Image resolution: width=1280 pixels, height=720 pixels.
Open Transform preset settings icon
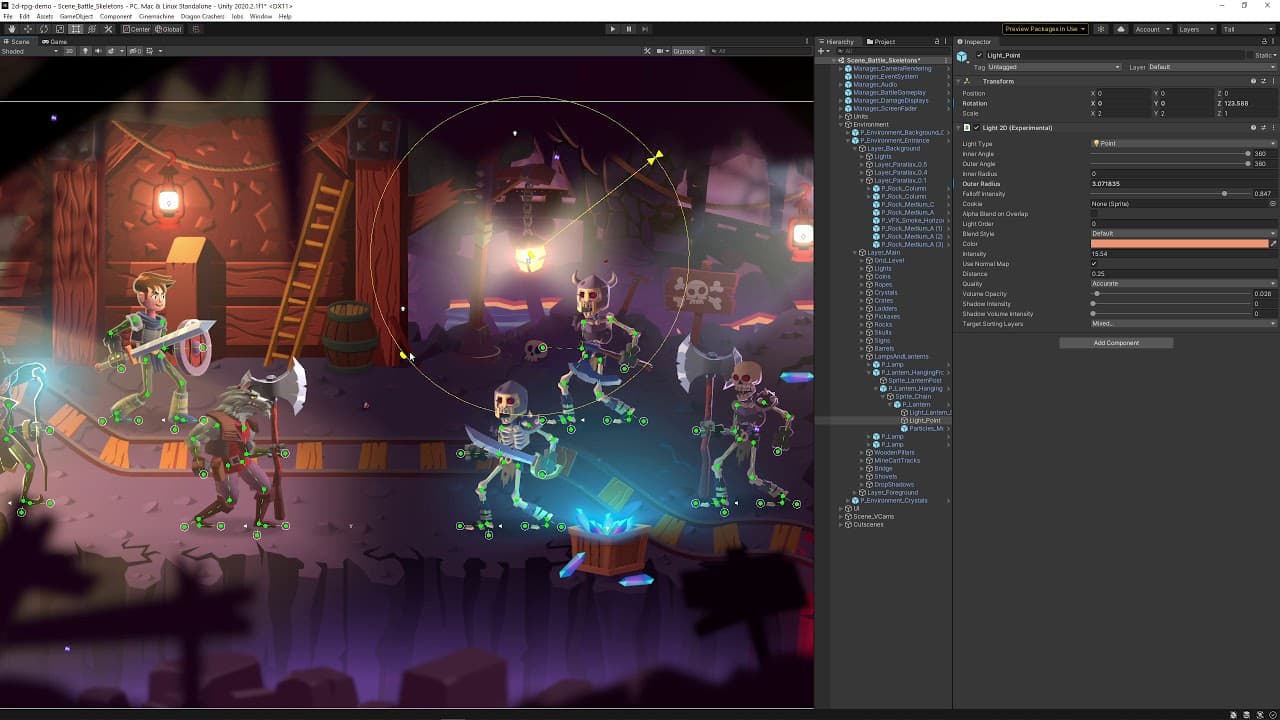[x=1264, y=81]
